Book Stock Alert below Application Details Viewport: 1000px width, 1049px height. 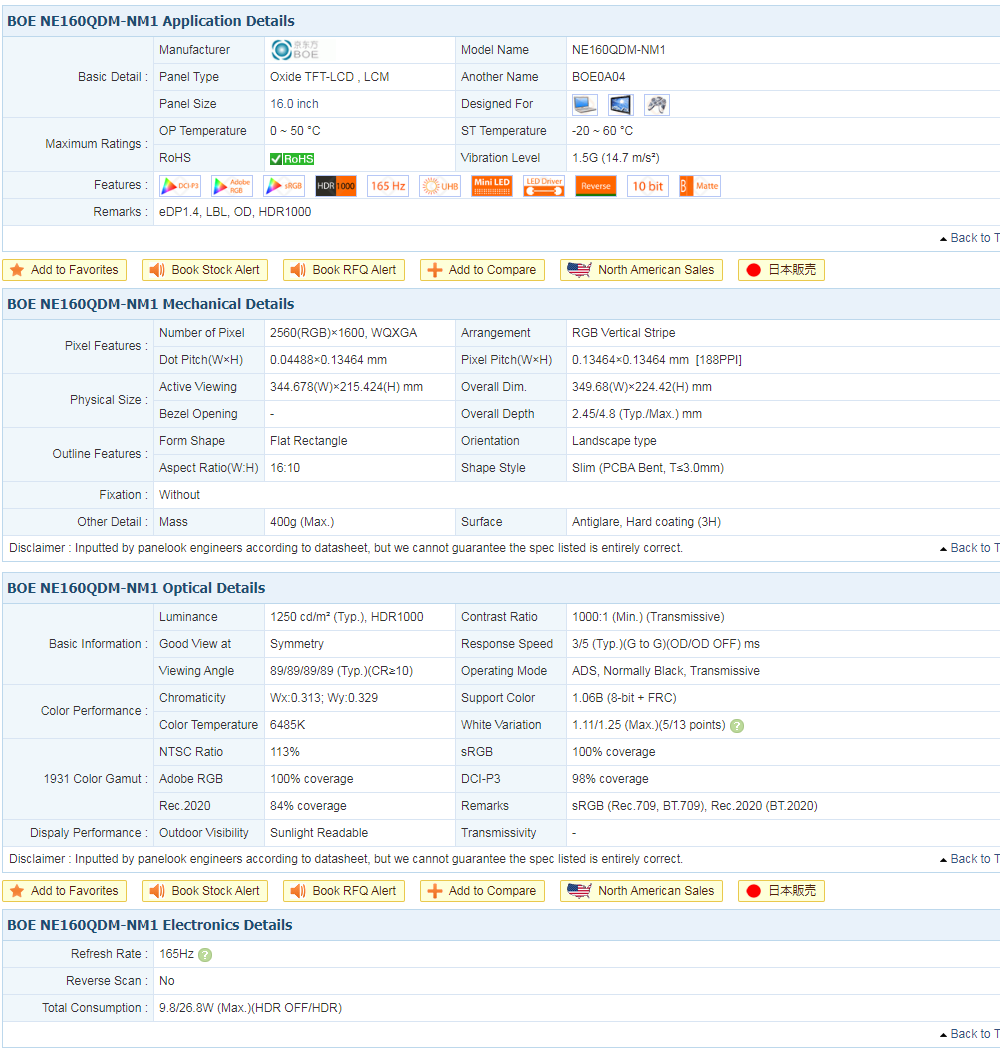(205, 270)
